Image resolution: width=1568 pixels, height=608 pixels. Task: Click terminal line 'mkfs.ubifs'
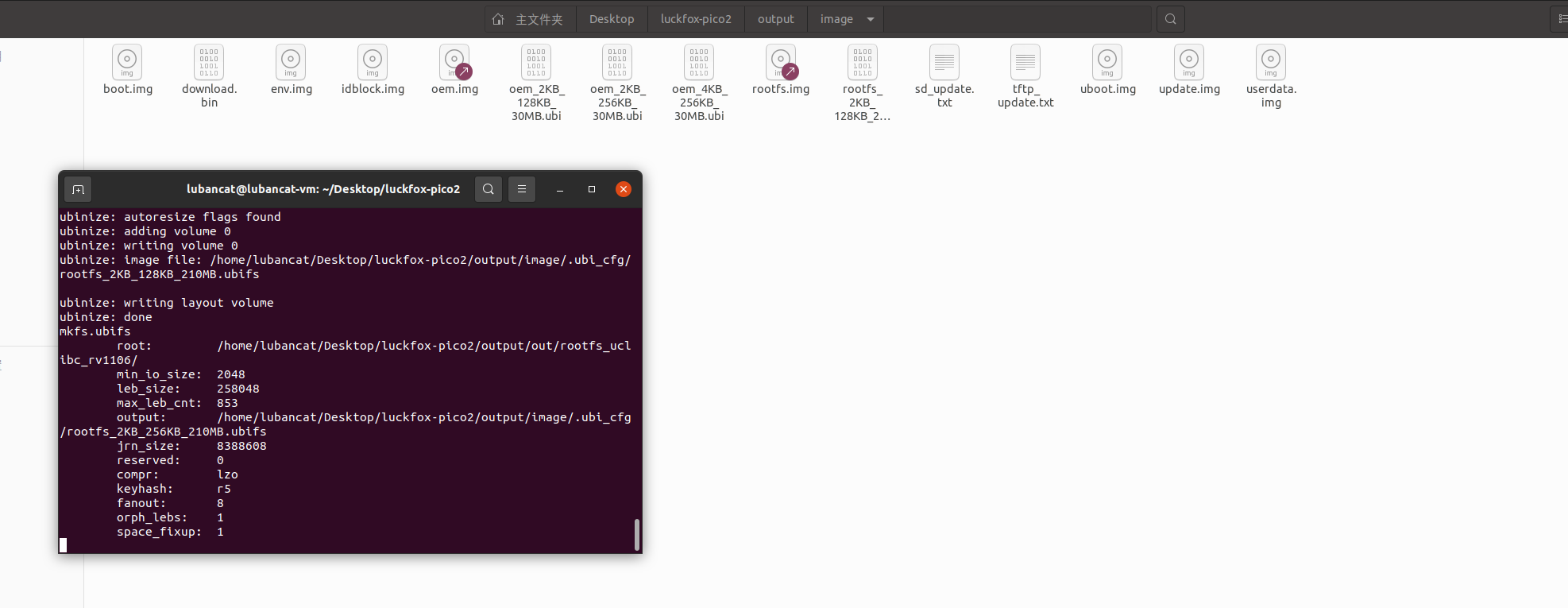tap(95, 331)
